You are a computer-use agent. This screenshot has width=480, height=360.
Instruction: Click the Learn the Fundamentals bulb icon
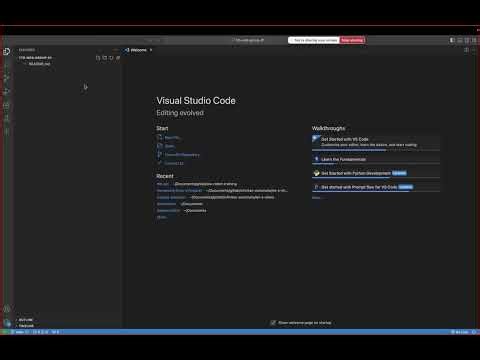pos(316,159)
